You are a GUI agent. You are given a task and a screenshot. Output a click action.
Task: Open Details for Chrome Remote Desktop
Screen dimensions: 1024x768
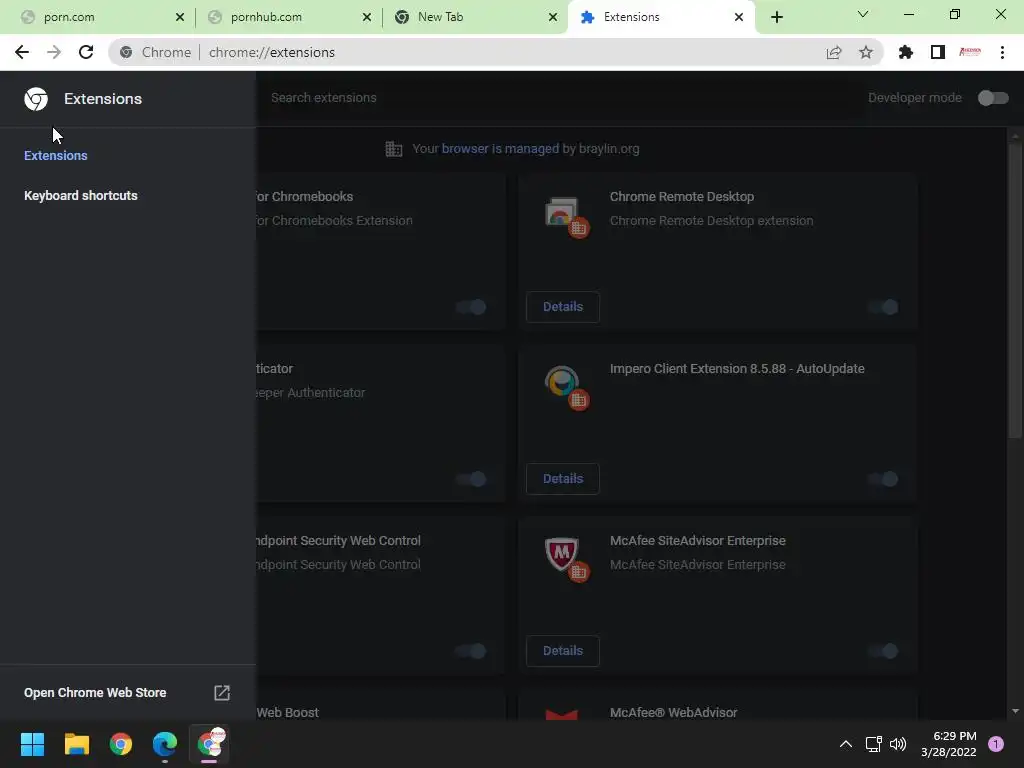563,307
